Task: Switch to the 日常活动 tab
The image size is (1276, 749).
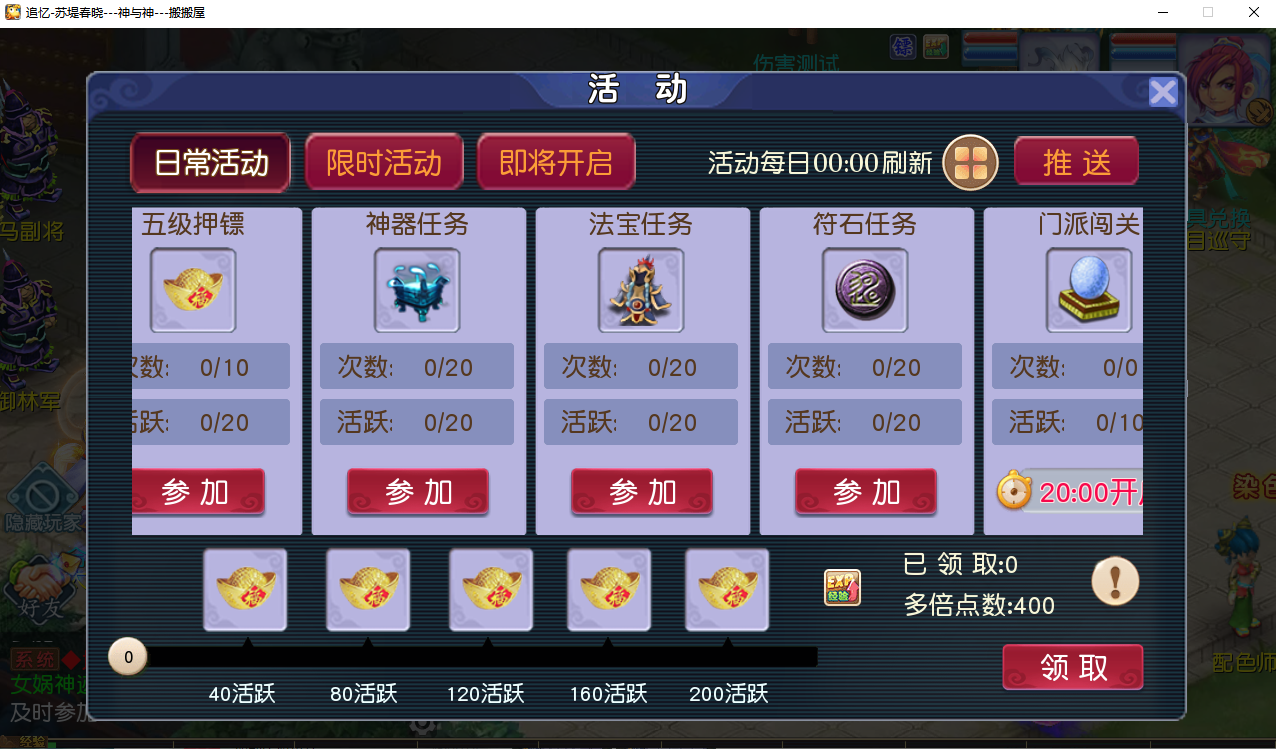Action: click(211, 162)
